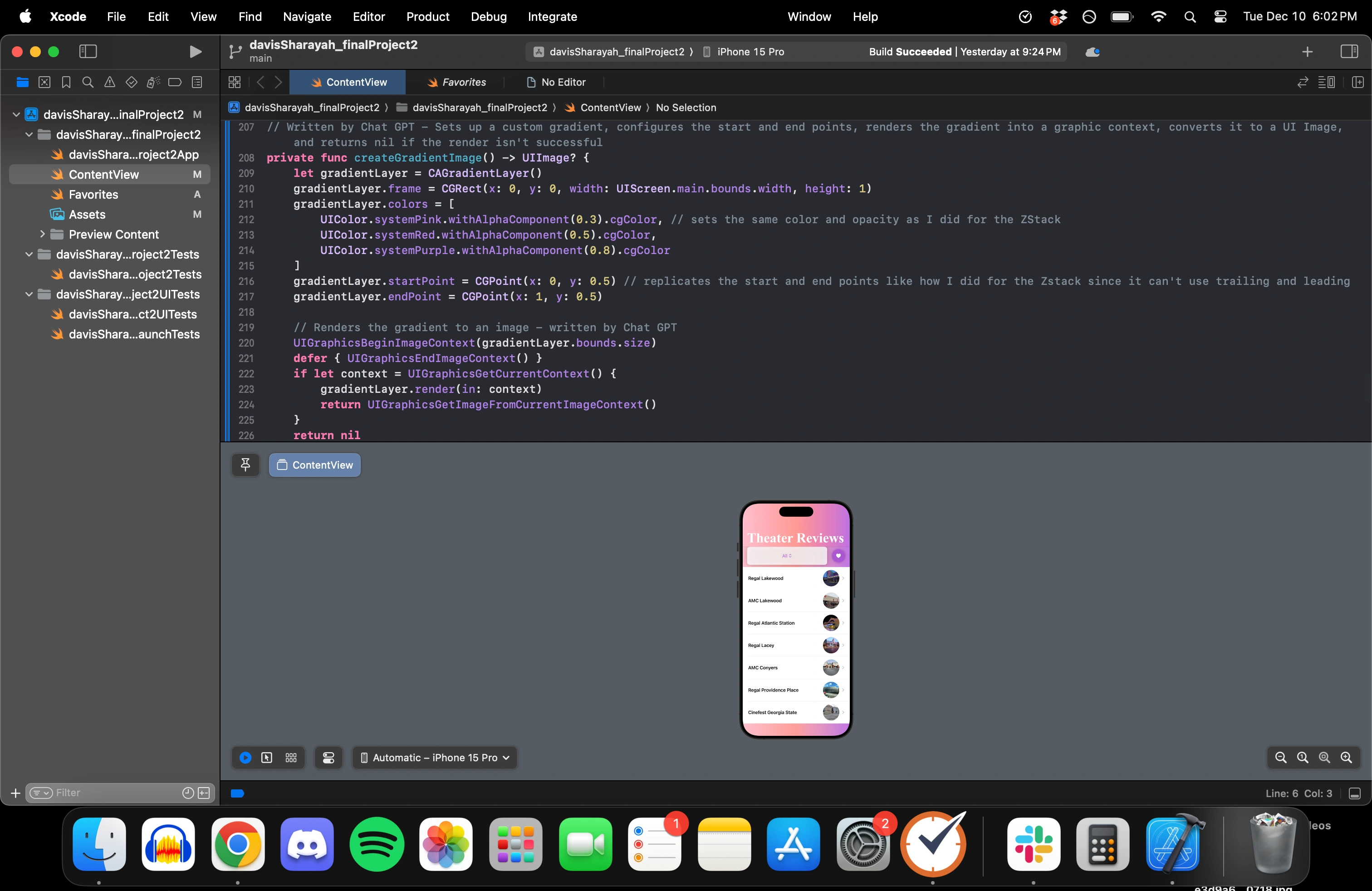
Task: Zoom out the preview canvas
Action: coord(1281,758)
